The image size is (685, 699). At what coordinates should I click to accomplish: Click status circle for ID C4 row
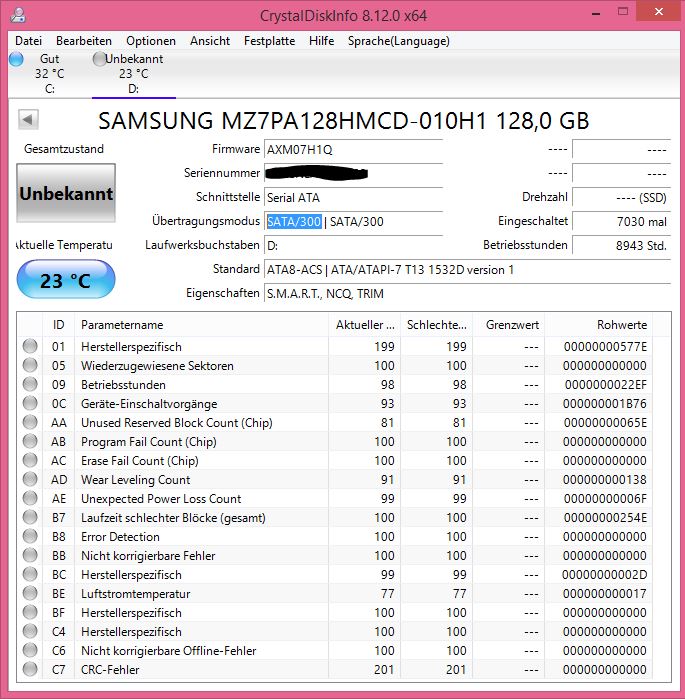pos(30,631)
